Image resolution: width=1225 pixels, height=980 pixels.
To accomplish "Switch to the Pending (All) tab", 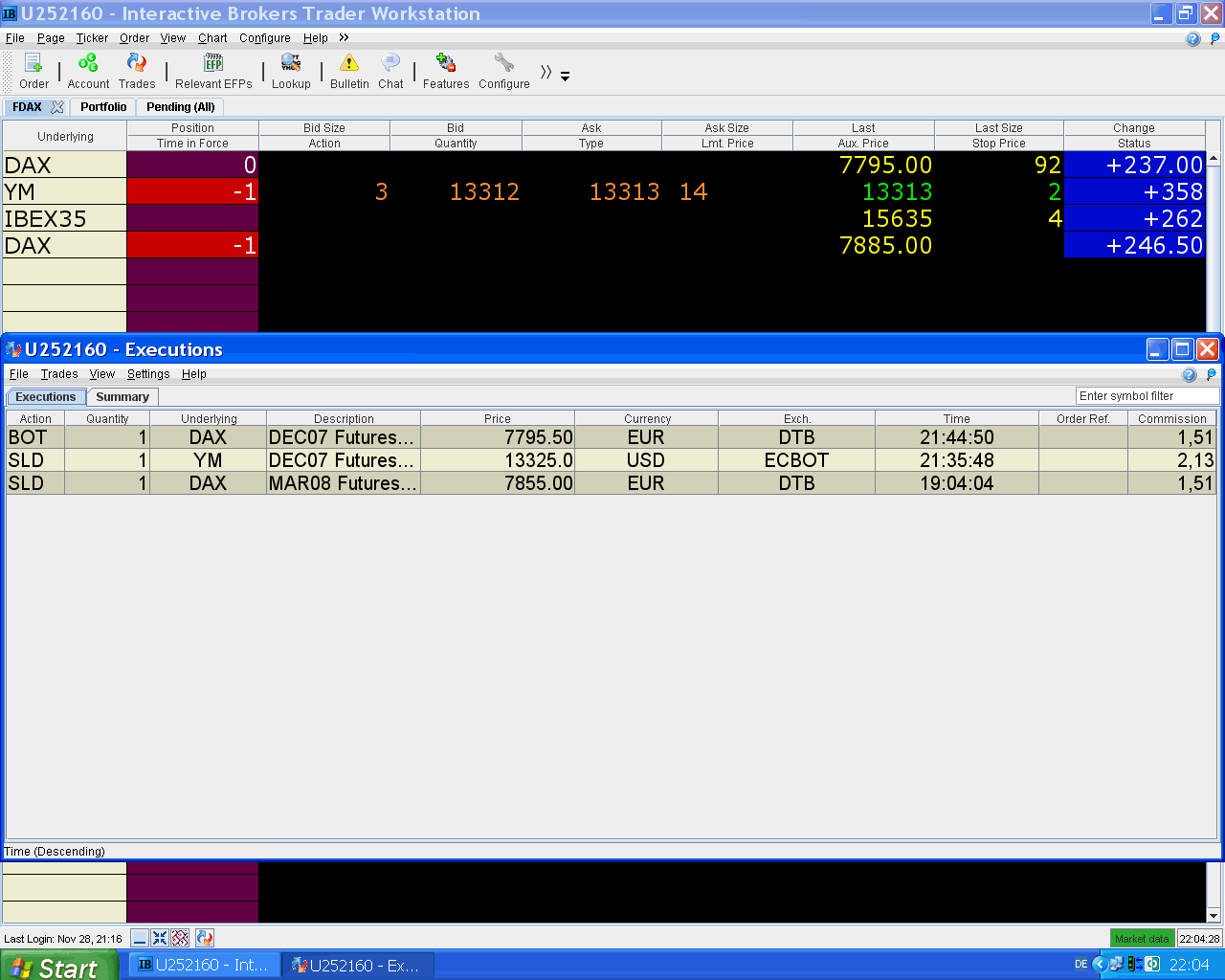I will 181,107.
